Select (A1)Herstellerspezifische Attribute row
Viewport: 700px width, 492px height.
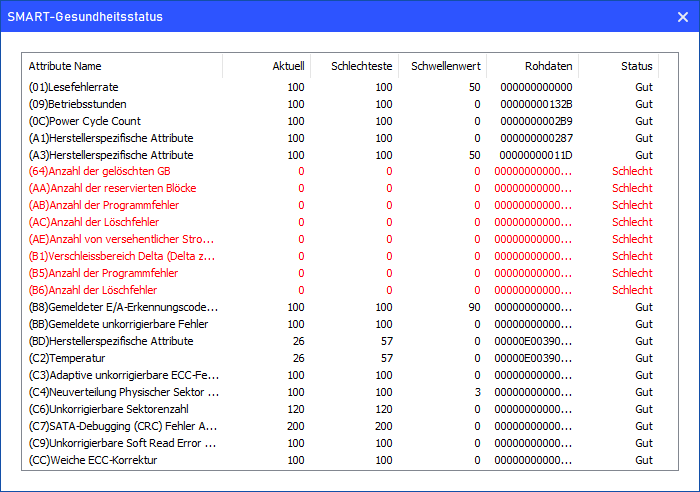(341, 138)
